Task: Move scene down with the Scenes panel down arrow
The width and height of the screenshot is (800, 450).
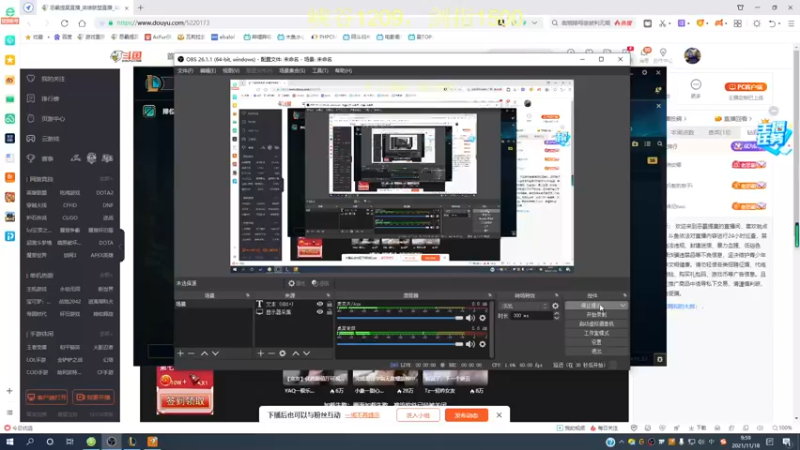Action: (x=215, y=353)
